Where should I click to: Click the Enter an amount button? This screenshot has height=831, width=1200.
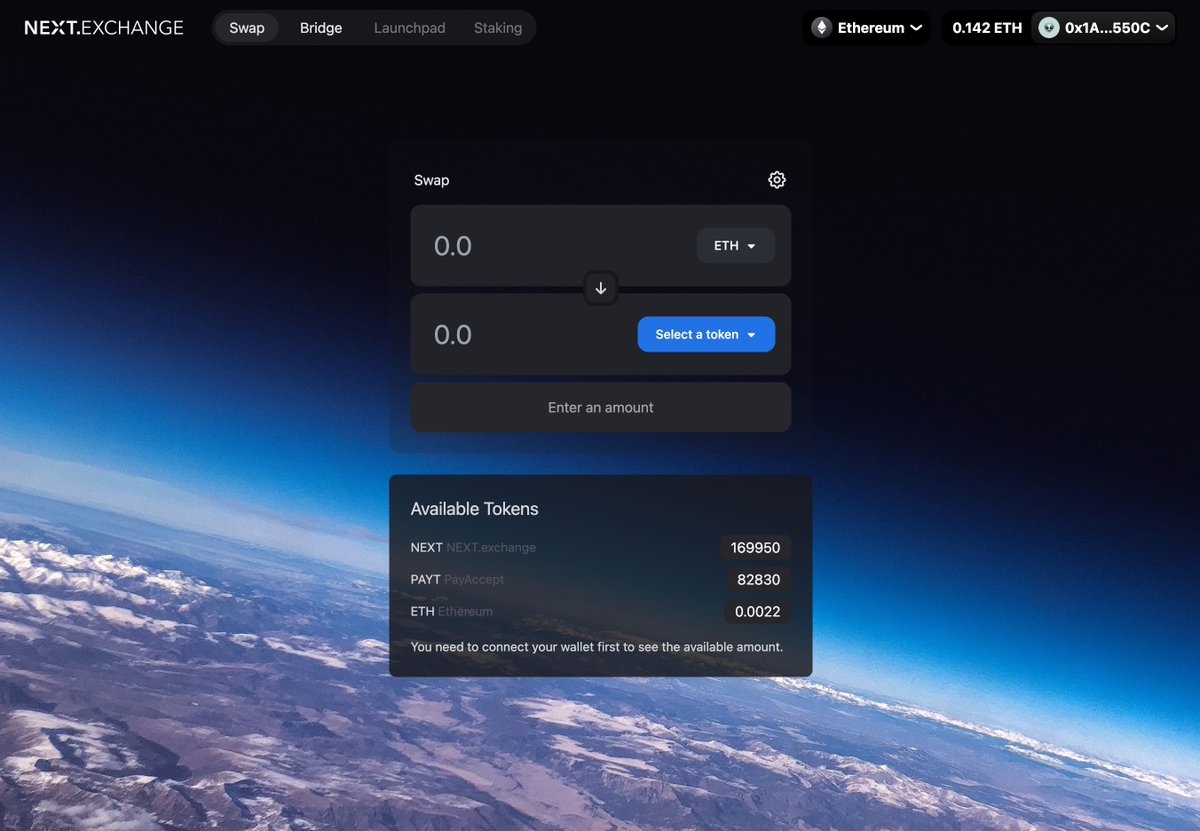[601, 408]
